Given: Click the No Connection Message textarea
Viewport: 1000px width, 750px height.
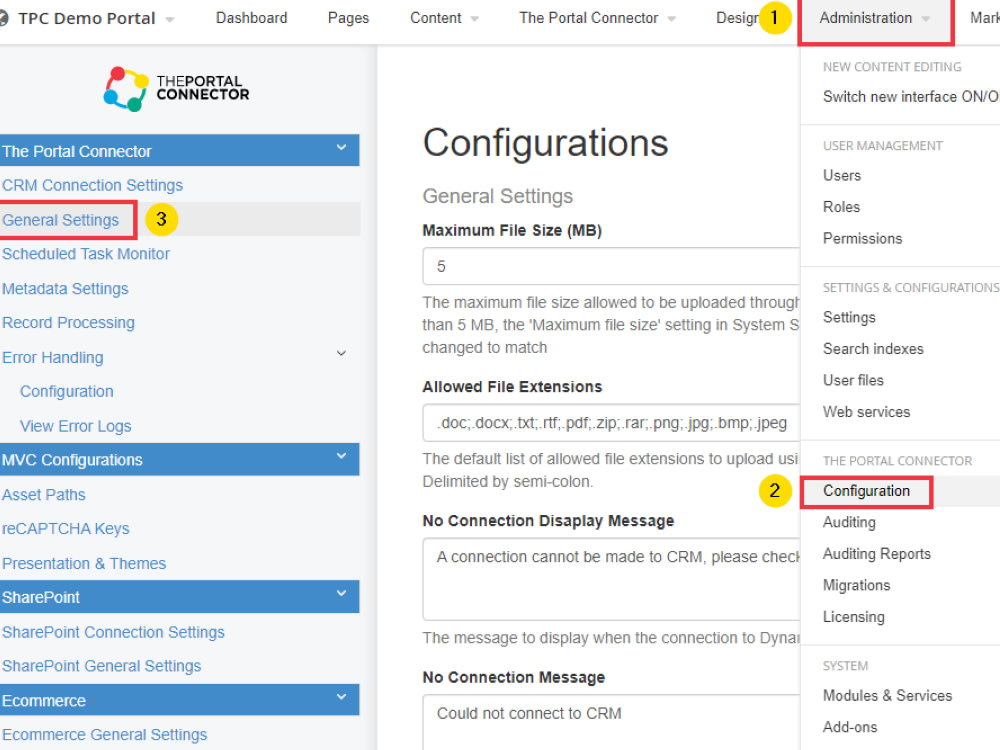Looking at the screenshot, I should point(611,722).
